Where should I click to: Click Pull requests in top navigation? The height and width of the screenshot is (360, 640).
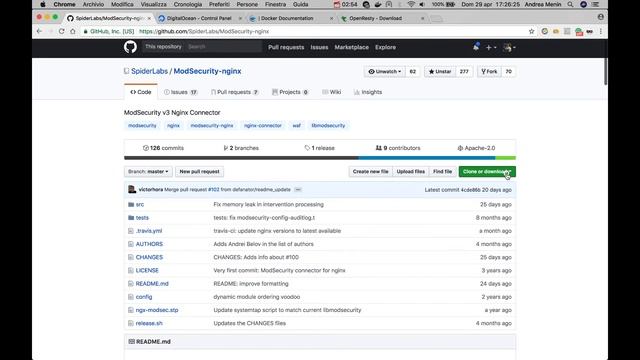point(286,47)
